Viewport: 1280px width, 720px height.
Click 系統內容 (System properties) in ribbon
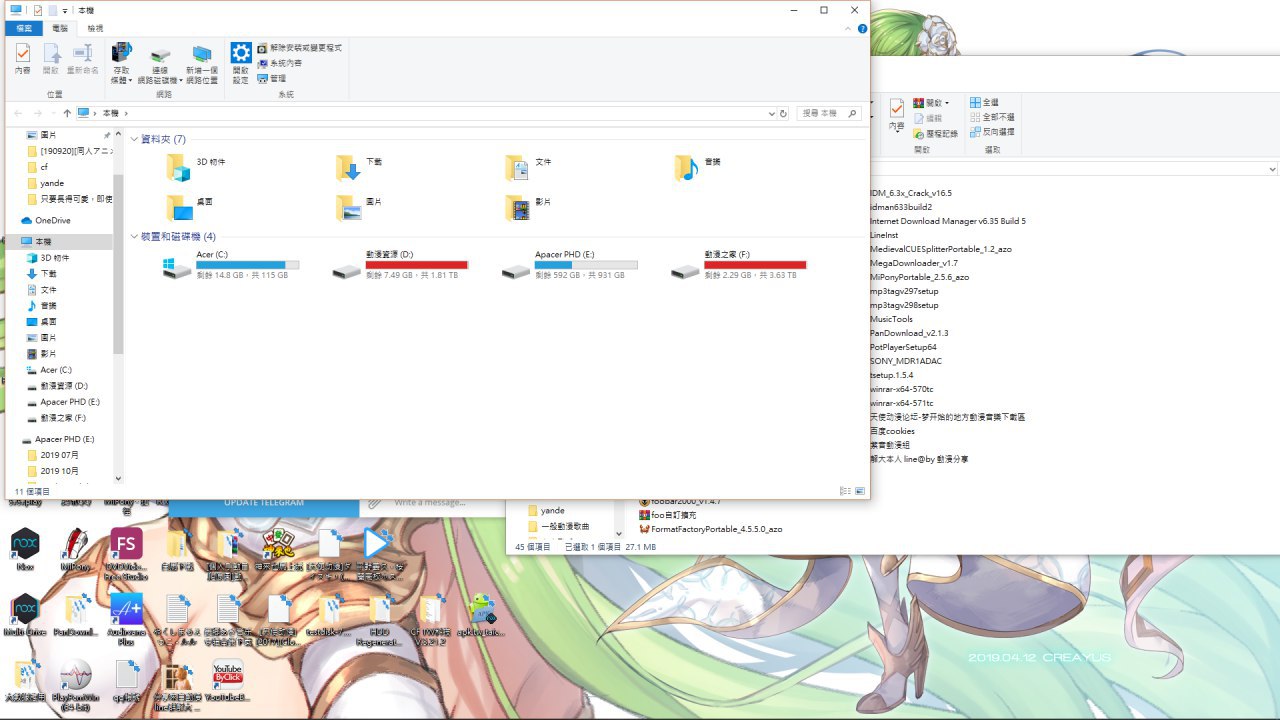[x=280, y=63]
